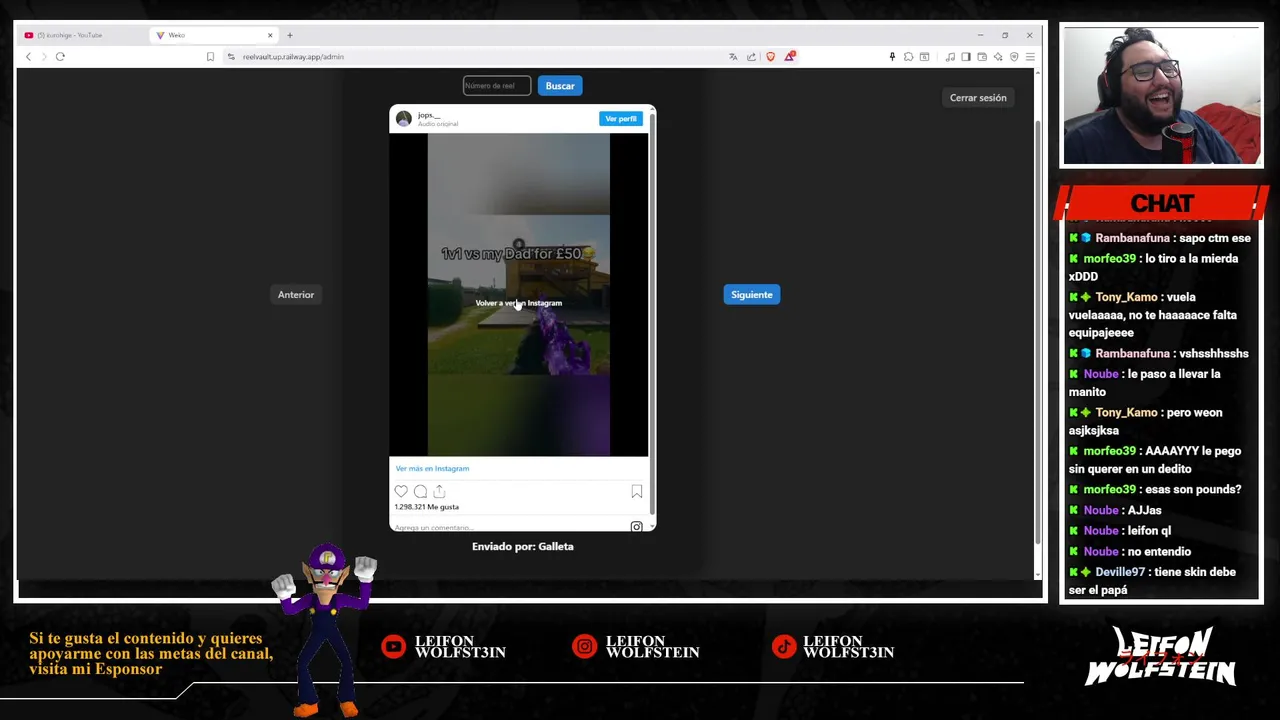Toggle the browser sidebar panel icon
Viewport: 1280px width, 720px height.
(966, 57)
